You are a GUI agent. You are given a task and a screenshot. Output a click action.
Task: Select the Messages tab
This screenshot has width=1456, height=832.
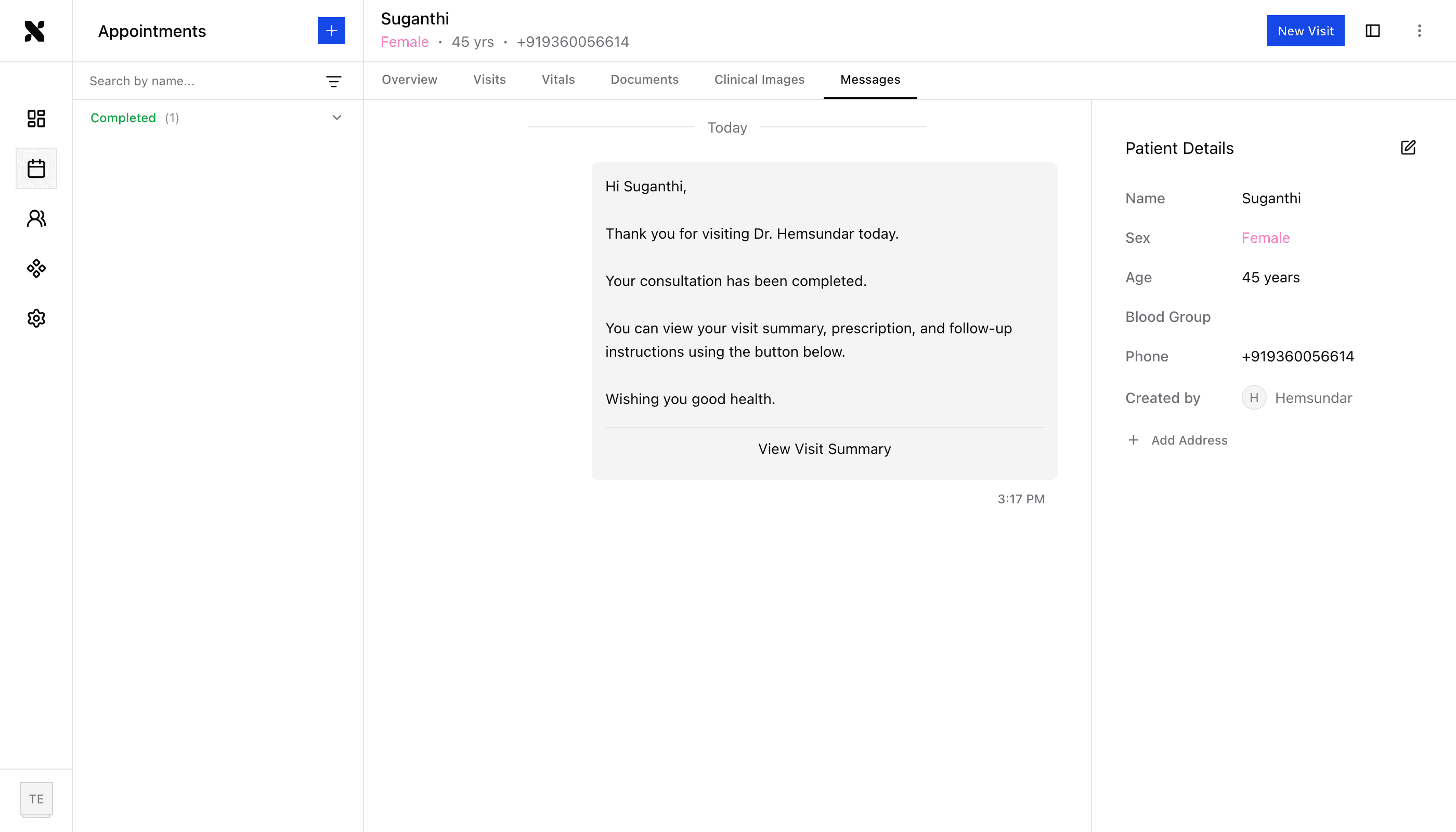tap(870, 80)
